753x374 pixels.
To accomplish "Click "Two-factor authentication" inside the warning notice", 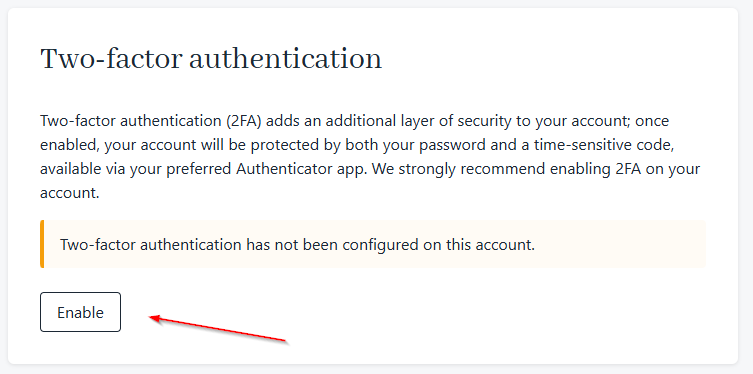I will click(150, 245).
